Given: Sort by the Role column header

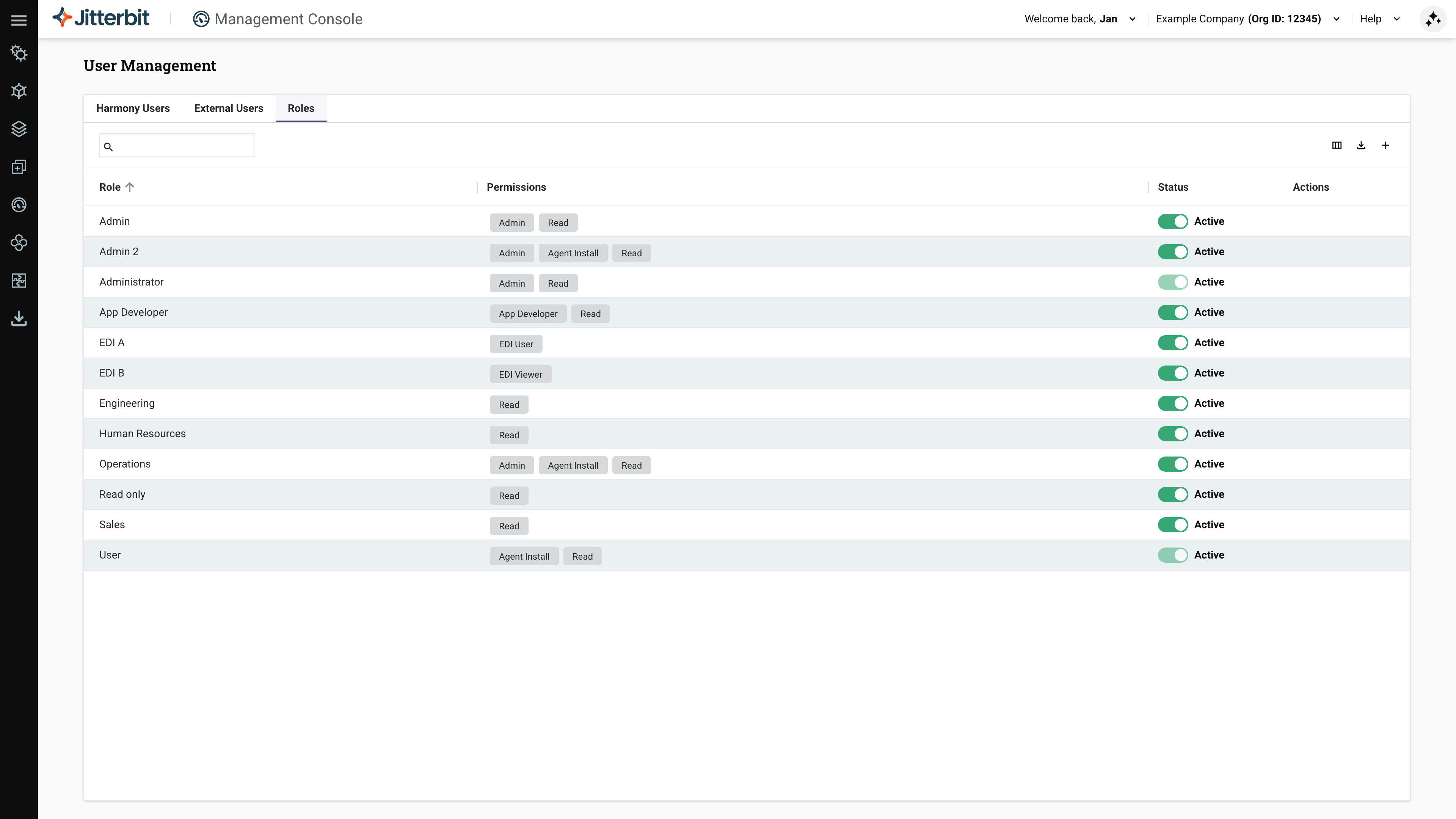Looking at the screenshot, I should click(x=110, y=187).
